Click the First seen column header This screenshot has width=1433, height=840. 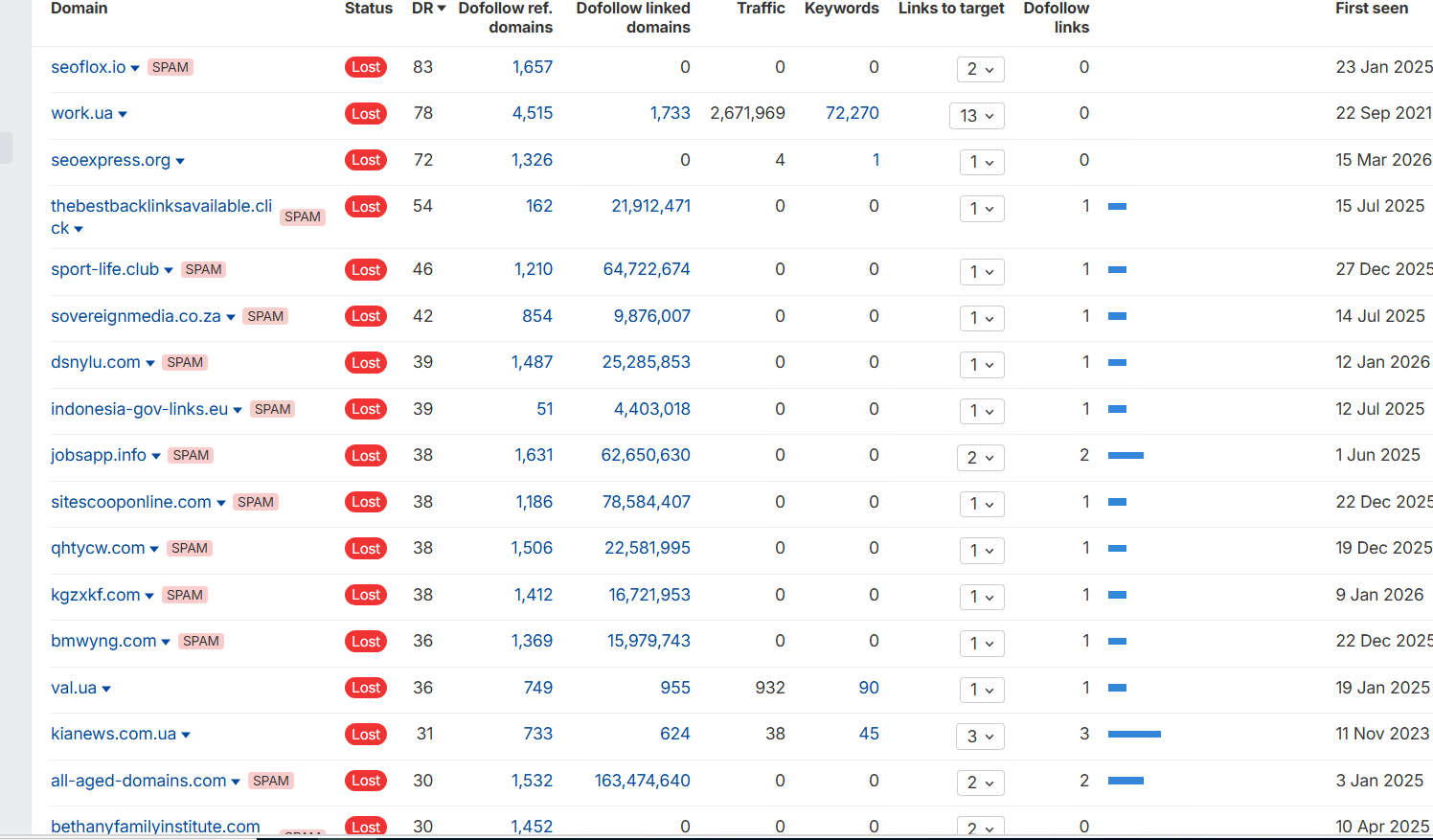tap(1372, 9)
